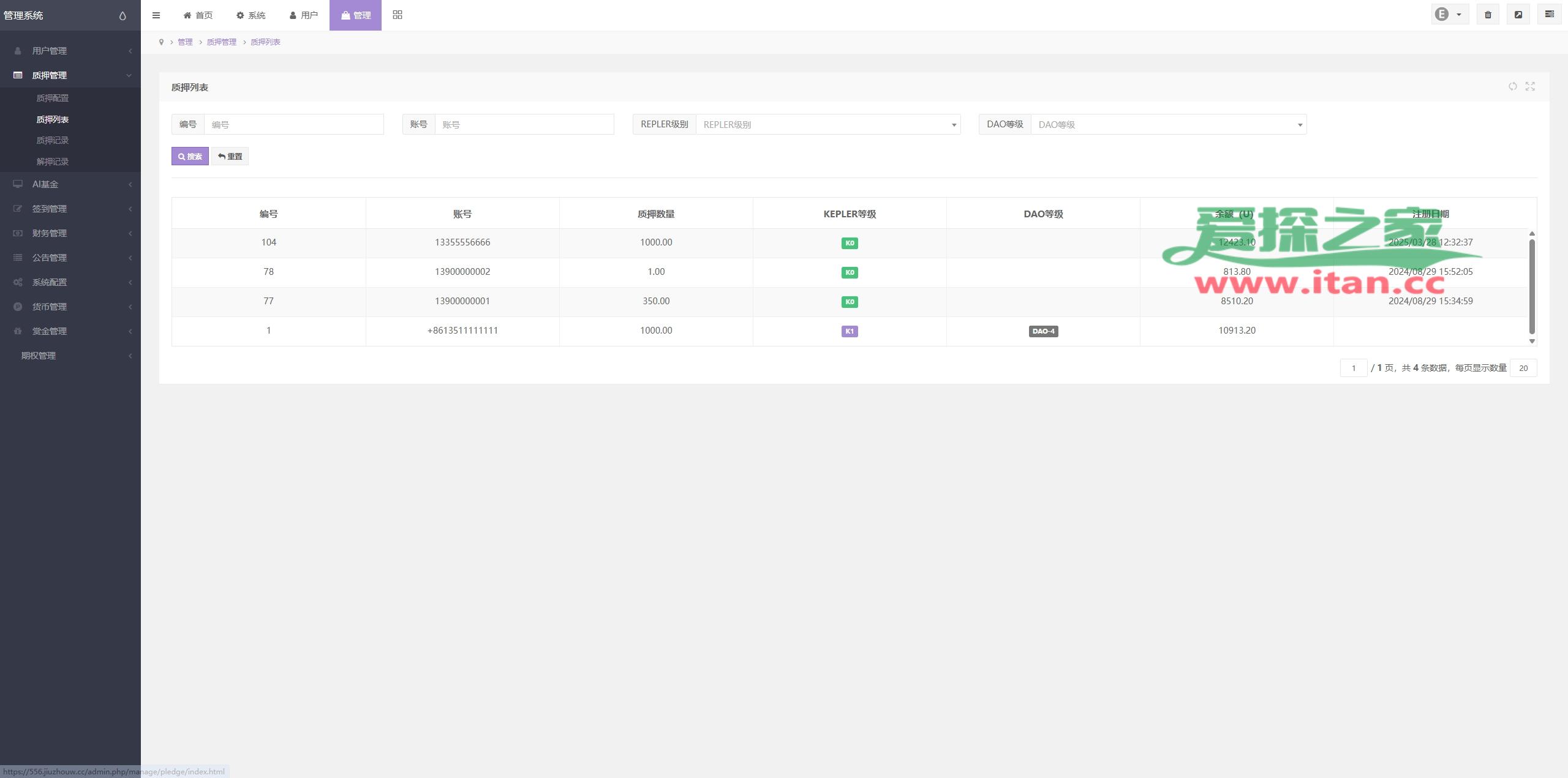Open the right-side panel menu icon
This screenshot has height=778, width=1568.
click(x=1549, y=14)
